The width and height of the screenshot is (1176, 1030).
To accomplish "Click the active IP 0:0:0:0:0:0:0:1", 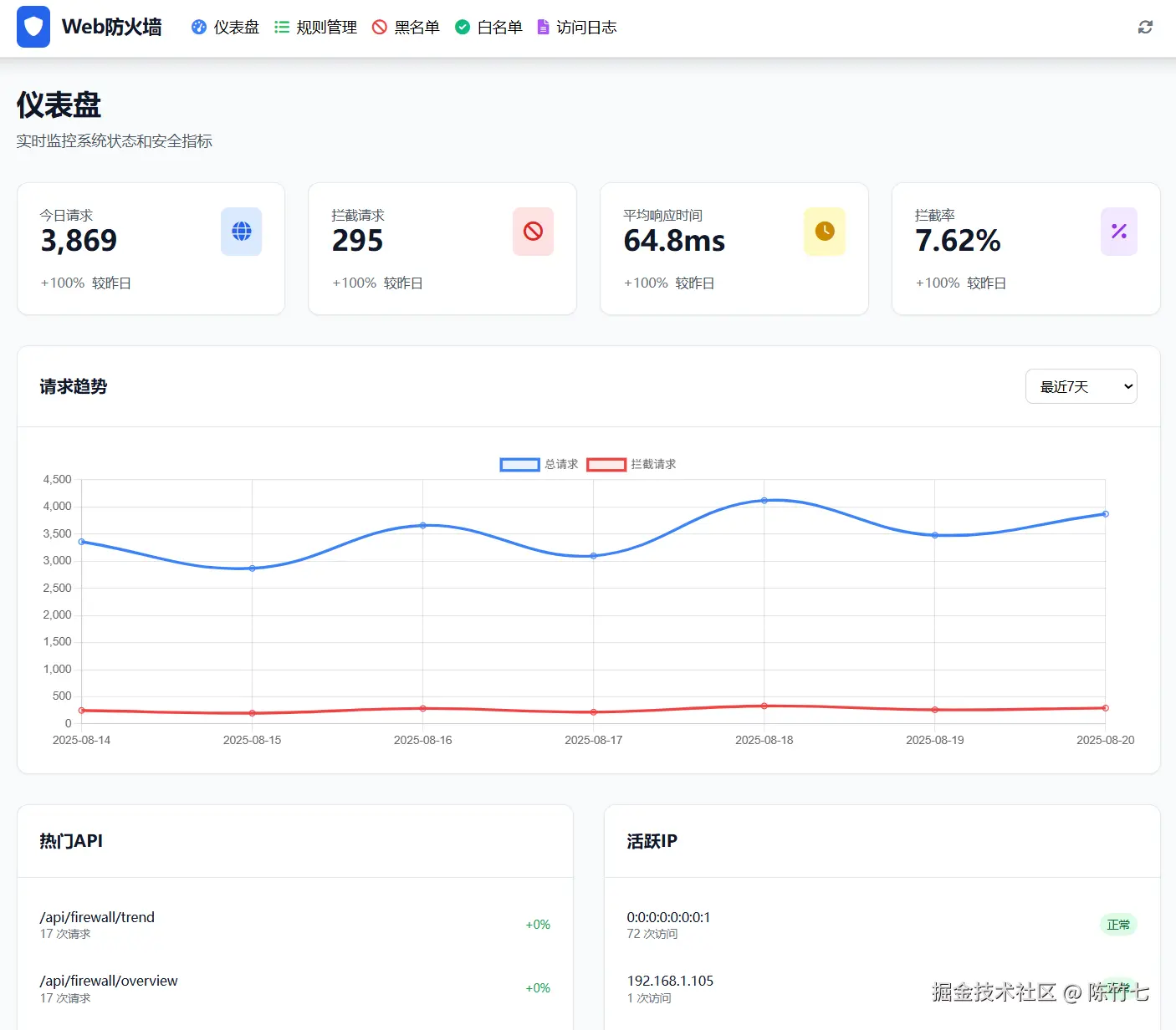I will point(668,917).
